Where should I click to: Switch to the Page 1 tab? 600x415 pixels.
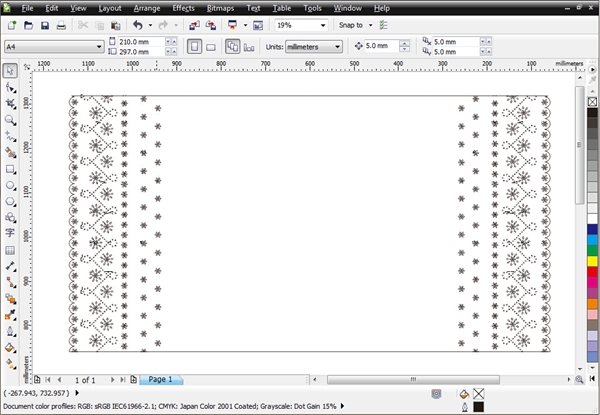[161, 379]
